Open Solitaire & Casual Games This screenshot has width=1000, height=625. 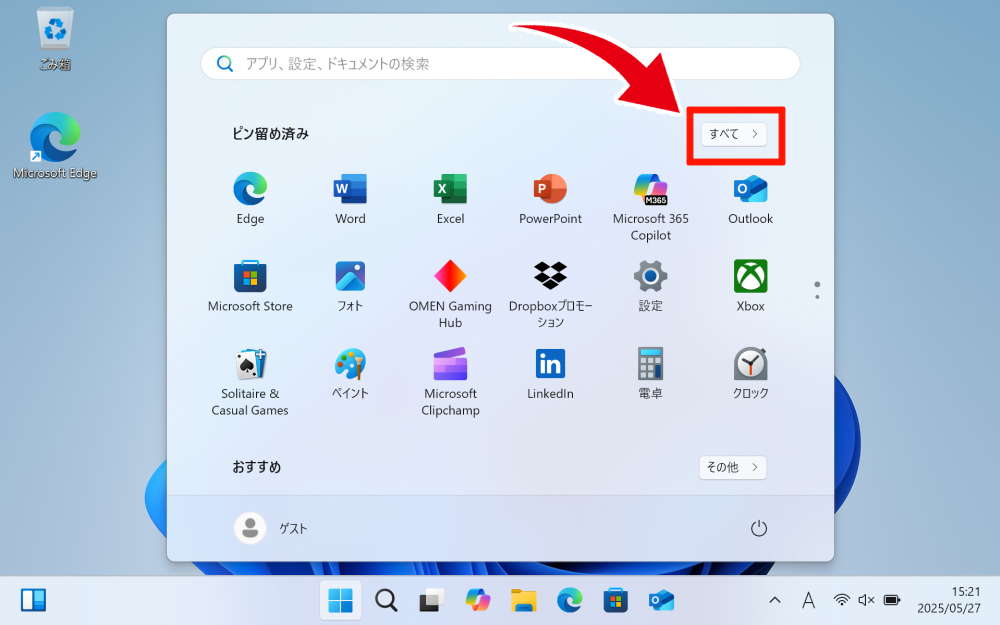click(x=250, y=381)
